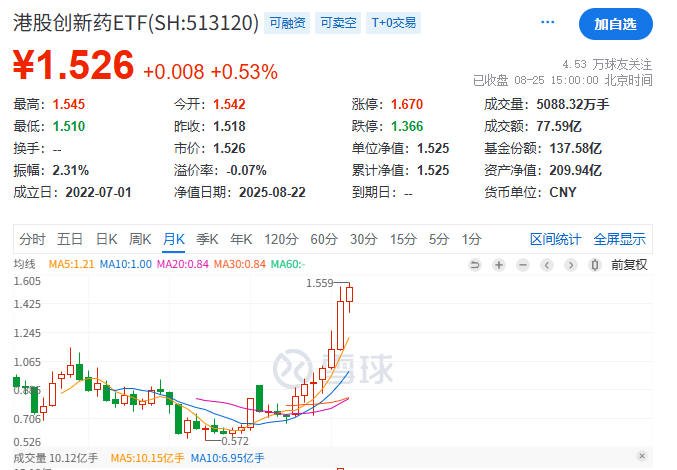The height and width of the screenshot is (470, 677).
Task: Click the change value +0.008 +0.53%
Action: [x=210, y=72]
